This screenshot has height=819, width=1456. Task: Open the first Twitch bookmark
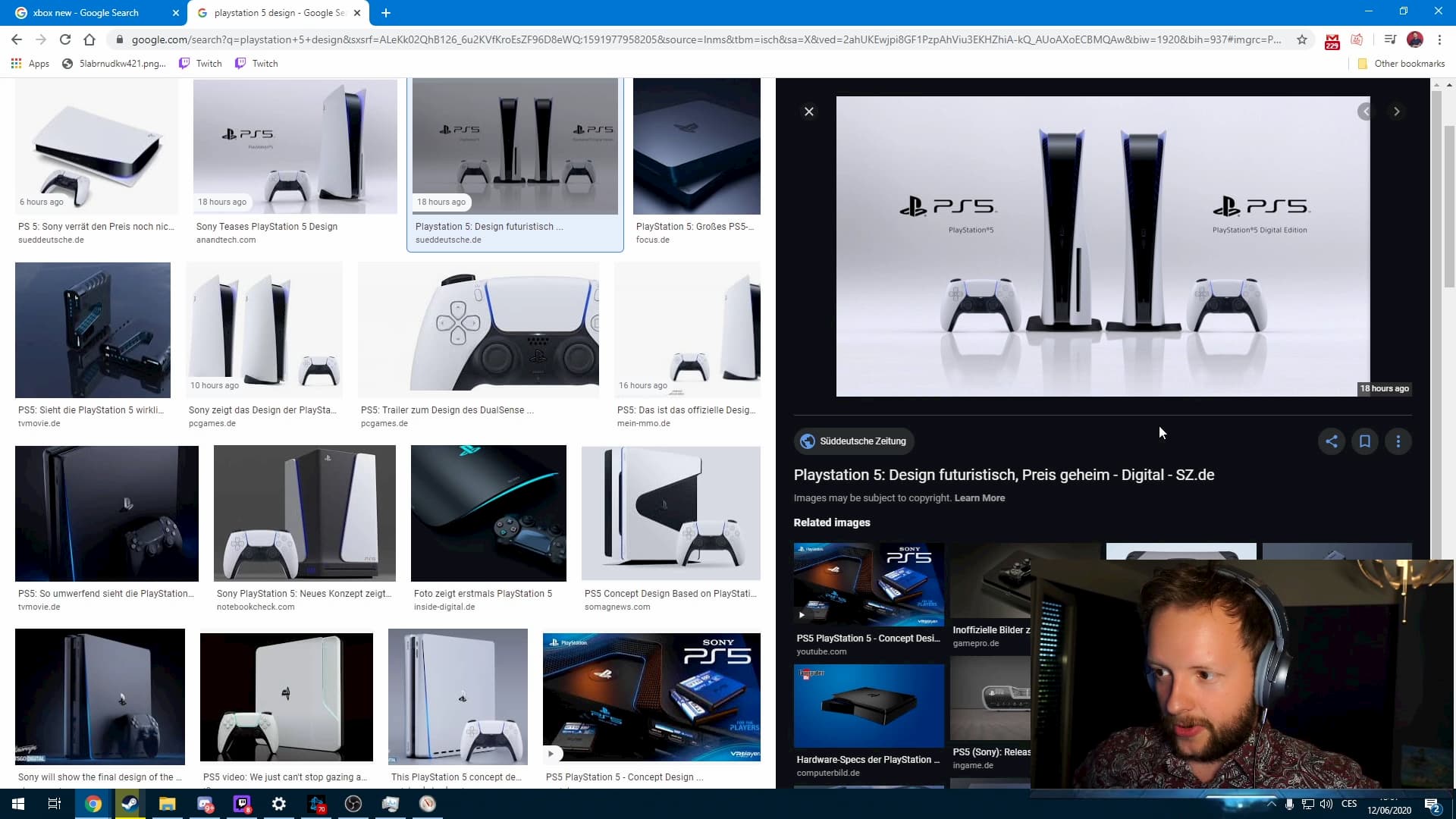200,64
